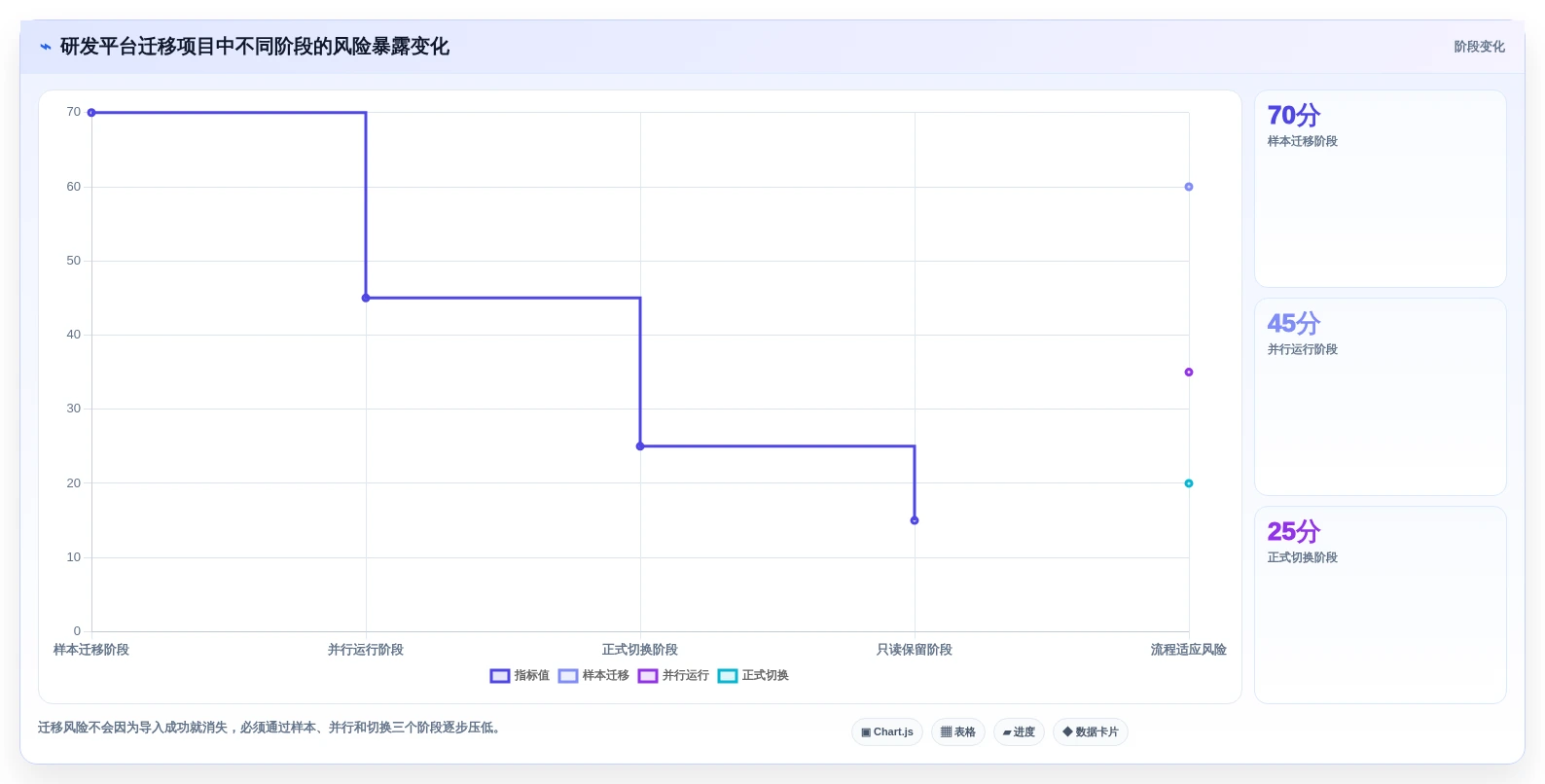Click the blue pulse icon beside the title
The width and height of the screenshot is (1545, 784).
(x=45, y=47)
